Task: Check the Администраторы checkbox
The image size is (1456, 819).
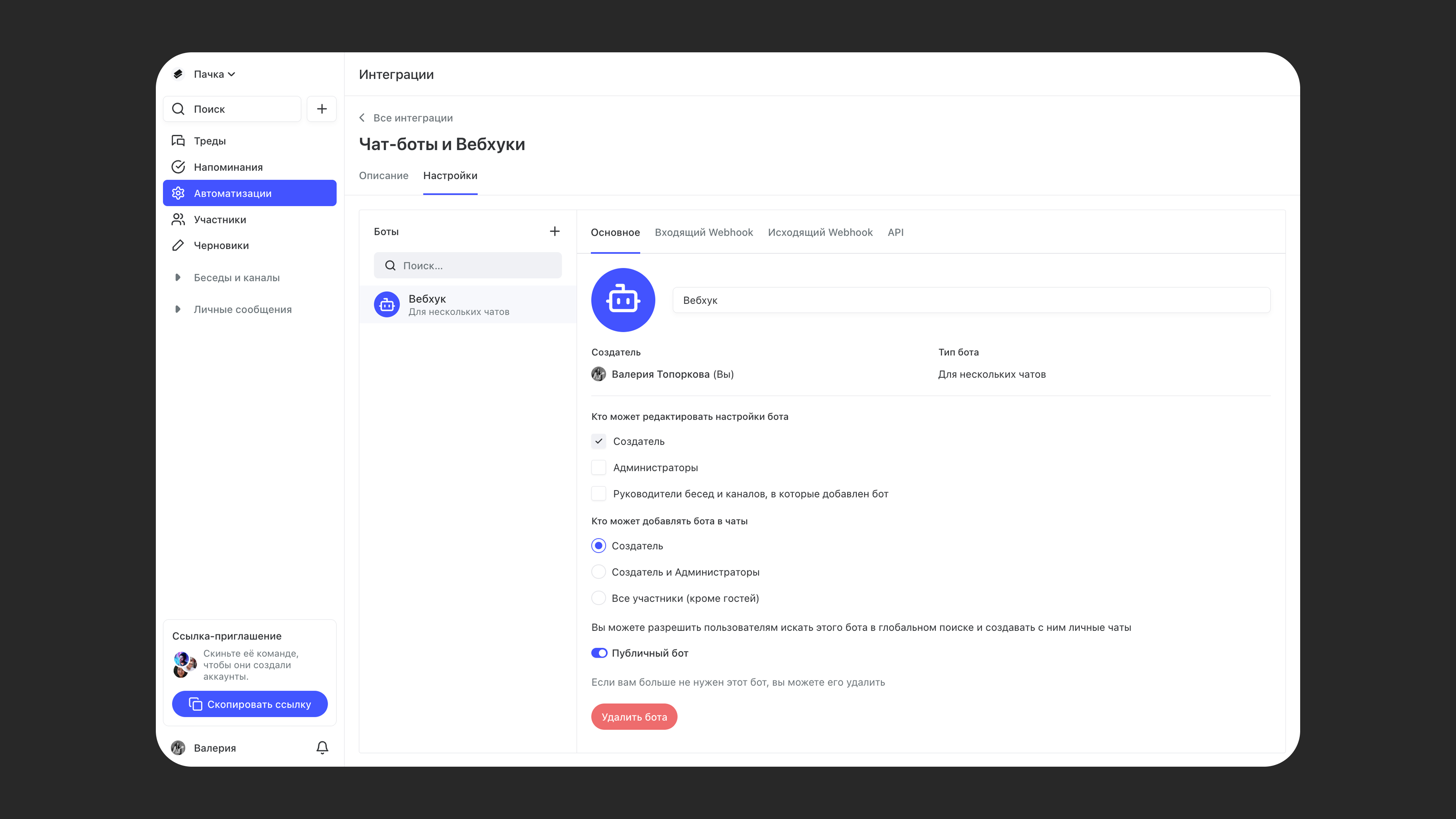Action: coord(599,468)
